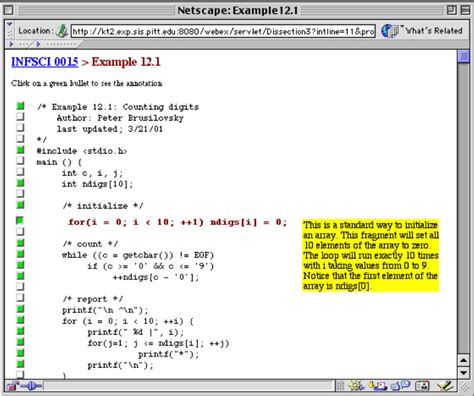The height and width of the screenshot is (396, 474).
Task: Click the green bullet beside while getchar loop
Action: 20,254
